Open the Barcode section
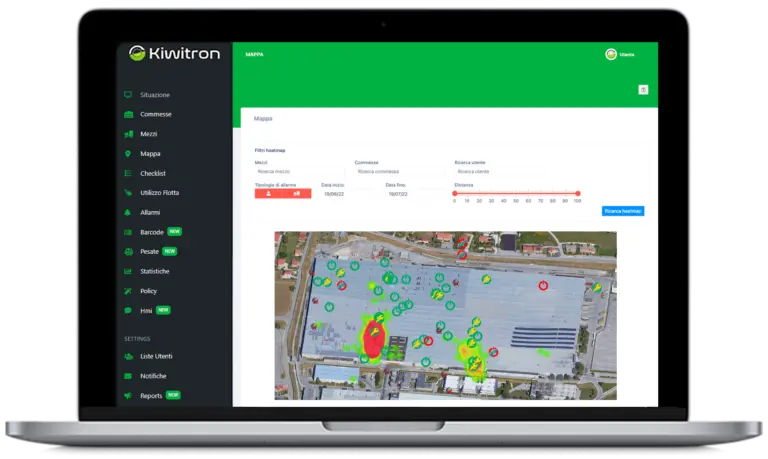The height and width of the screenshot is (459, 768). pyautogui.click(x=152, y=232)
